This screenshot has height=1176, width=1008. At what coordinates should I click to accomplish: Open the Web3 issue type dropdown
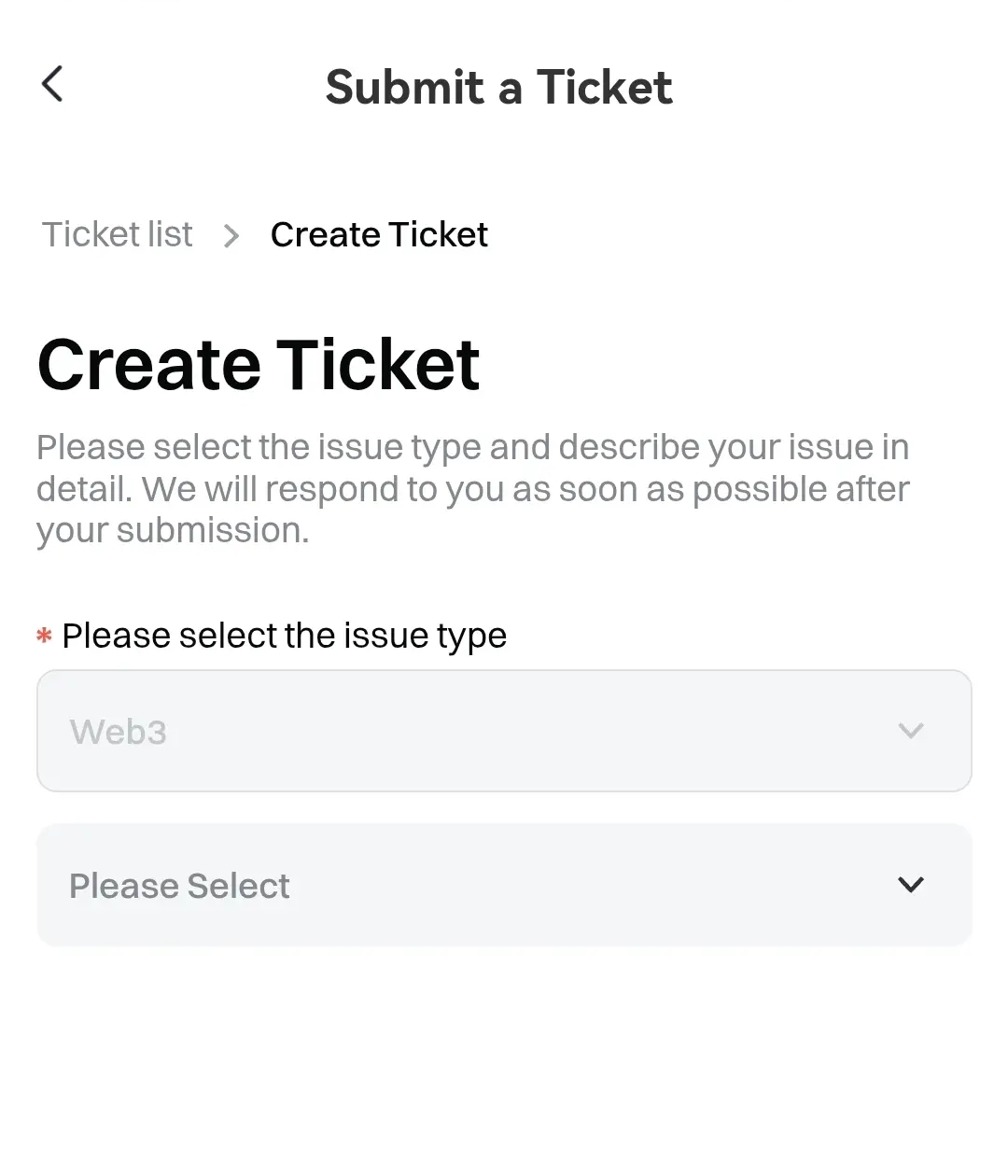(x=504, y=731)
